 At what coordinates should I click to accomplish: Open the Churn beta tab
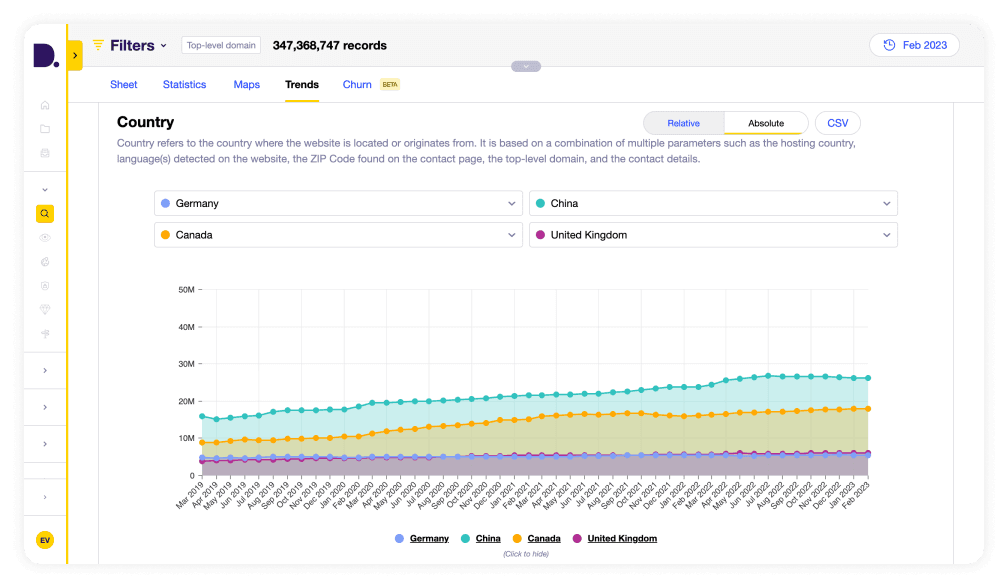tap(371, 85)
